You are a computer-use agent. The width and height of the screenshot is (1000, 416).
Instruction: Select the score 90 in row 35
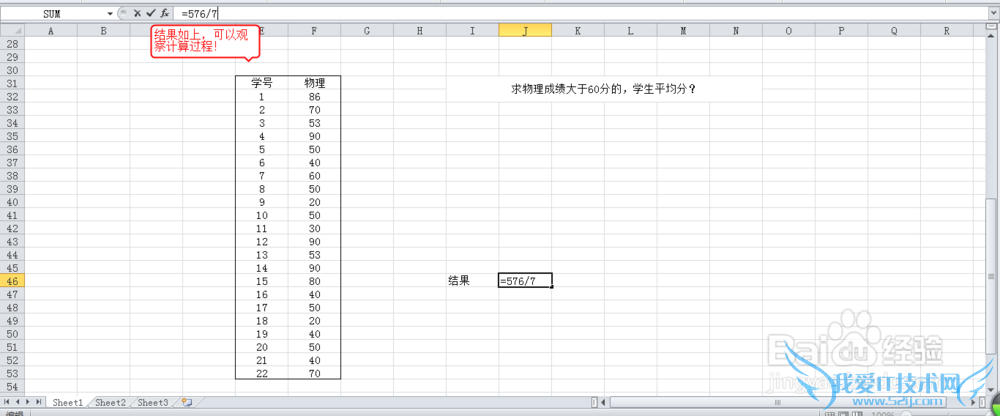pyautogui.click(x=314, y=136)
